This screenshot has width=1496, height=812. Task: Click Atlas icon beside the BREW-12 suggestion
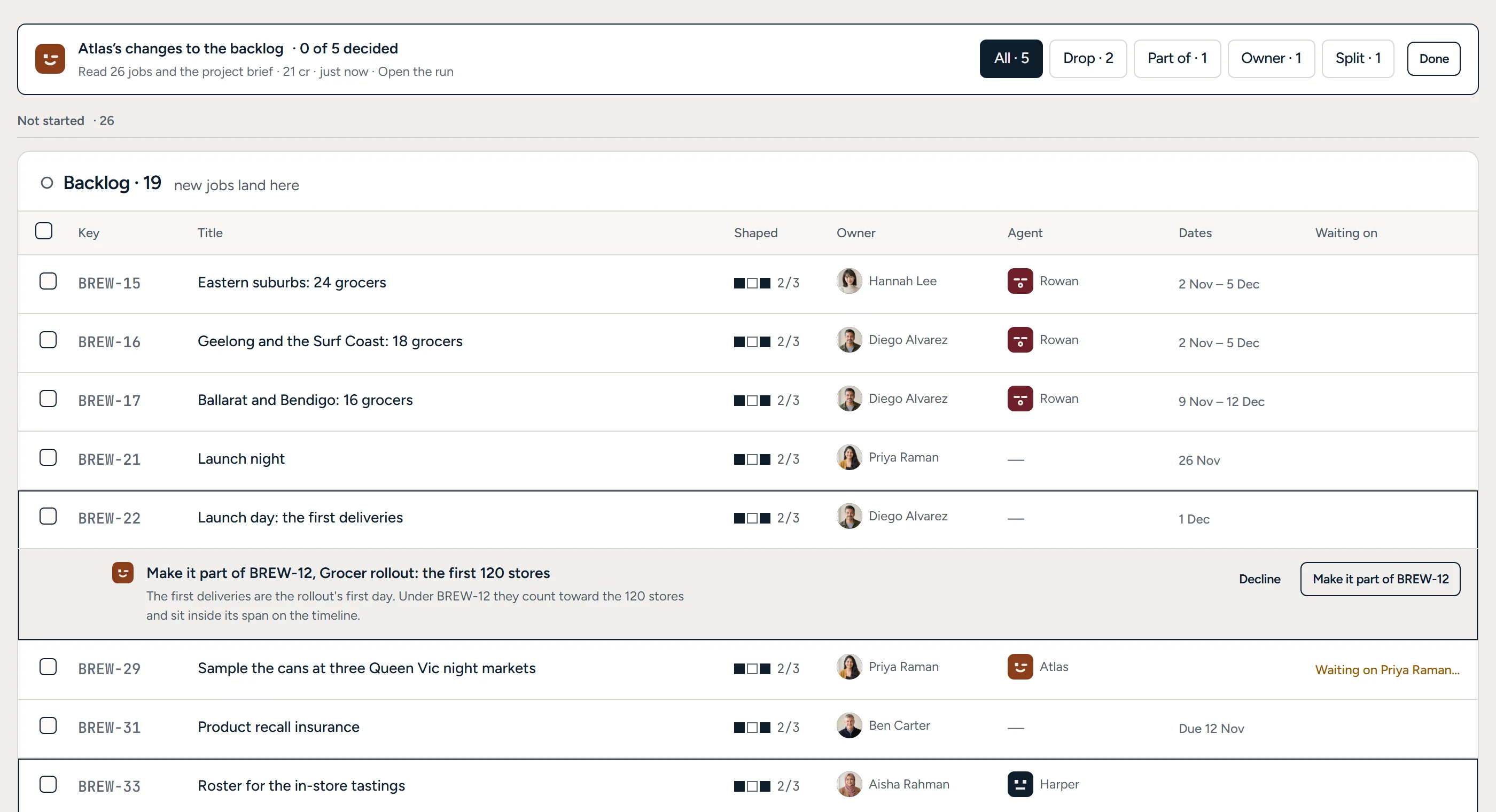click(x=122, y=573)
